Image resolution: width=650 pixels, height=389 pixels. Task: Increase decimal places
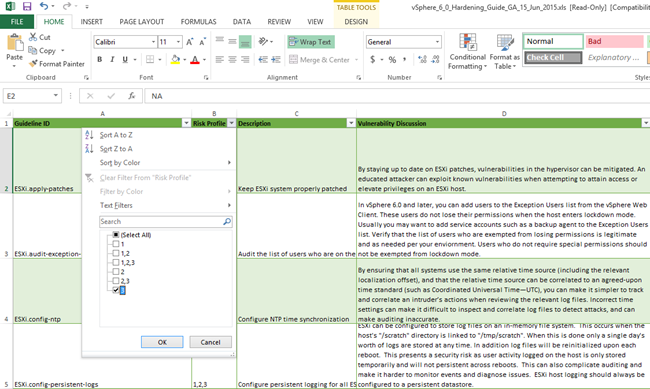[422, 60]
